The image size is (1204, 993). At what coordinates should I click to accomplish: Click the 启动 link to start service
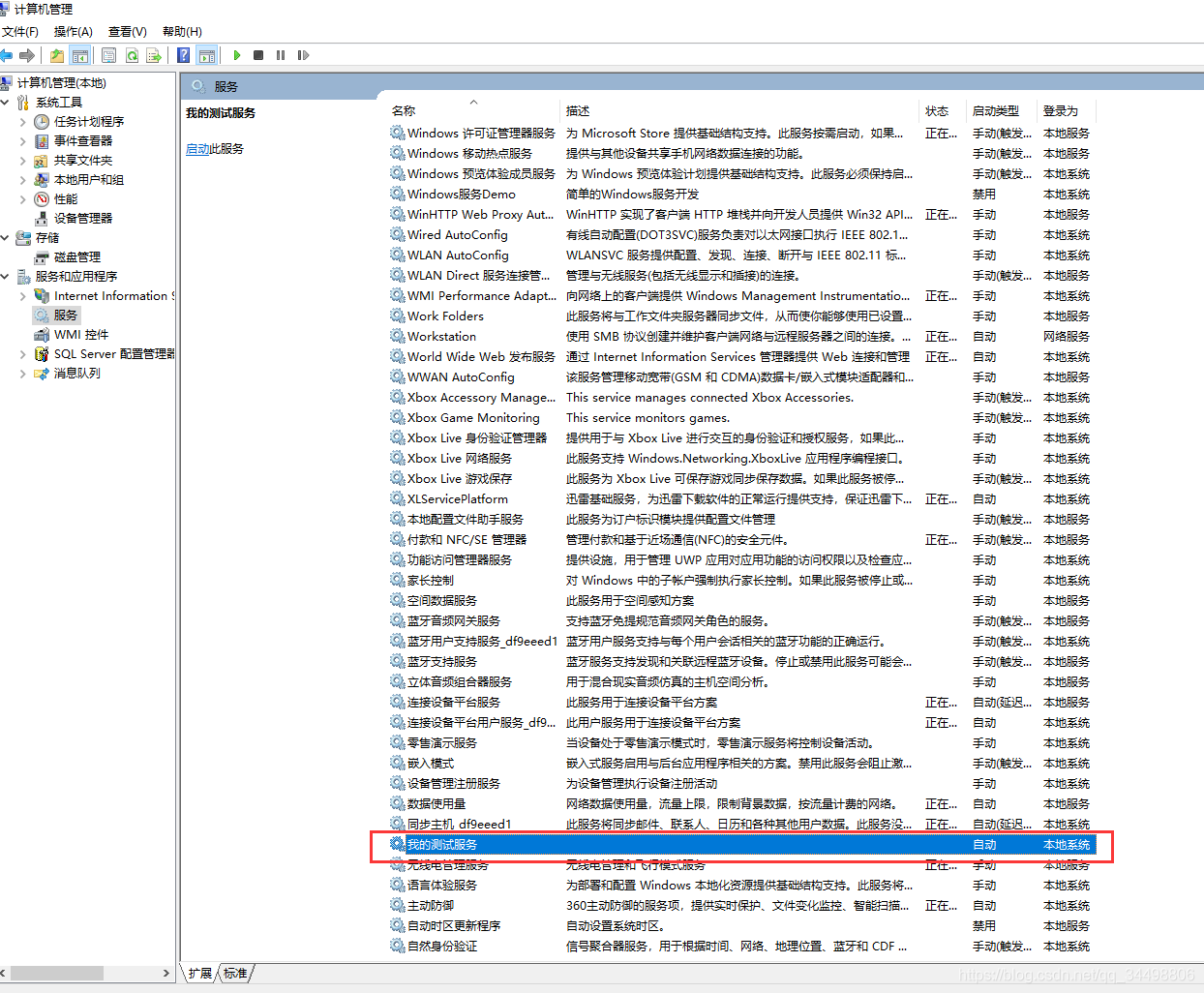point(197,149)
